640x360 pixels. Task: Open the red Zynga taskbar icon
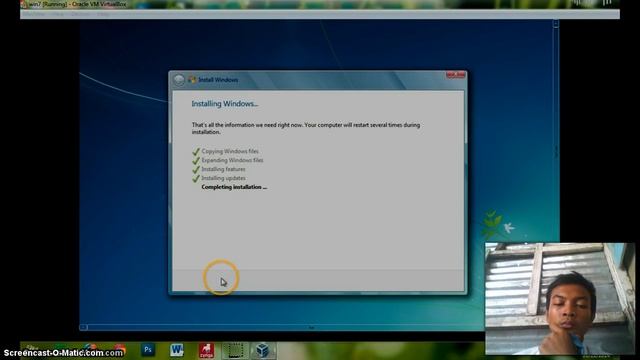(x=206, y=350)
